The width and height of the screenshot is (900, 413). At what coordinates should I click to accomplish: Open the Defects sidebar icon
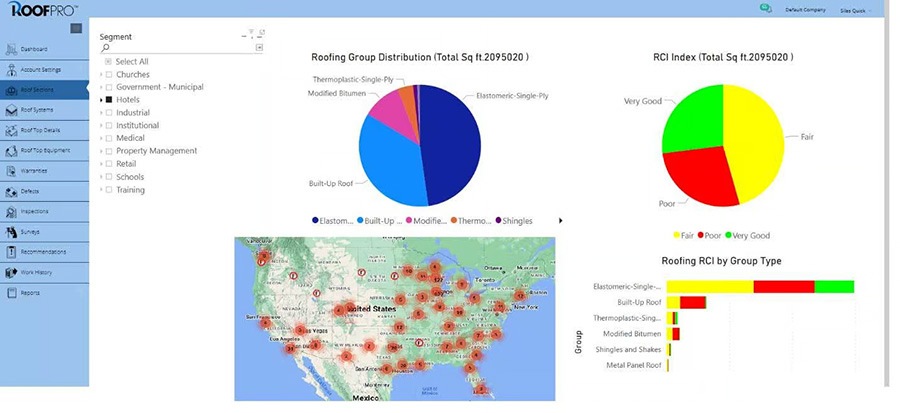(11, 191)
